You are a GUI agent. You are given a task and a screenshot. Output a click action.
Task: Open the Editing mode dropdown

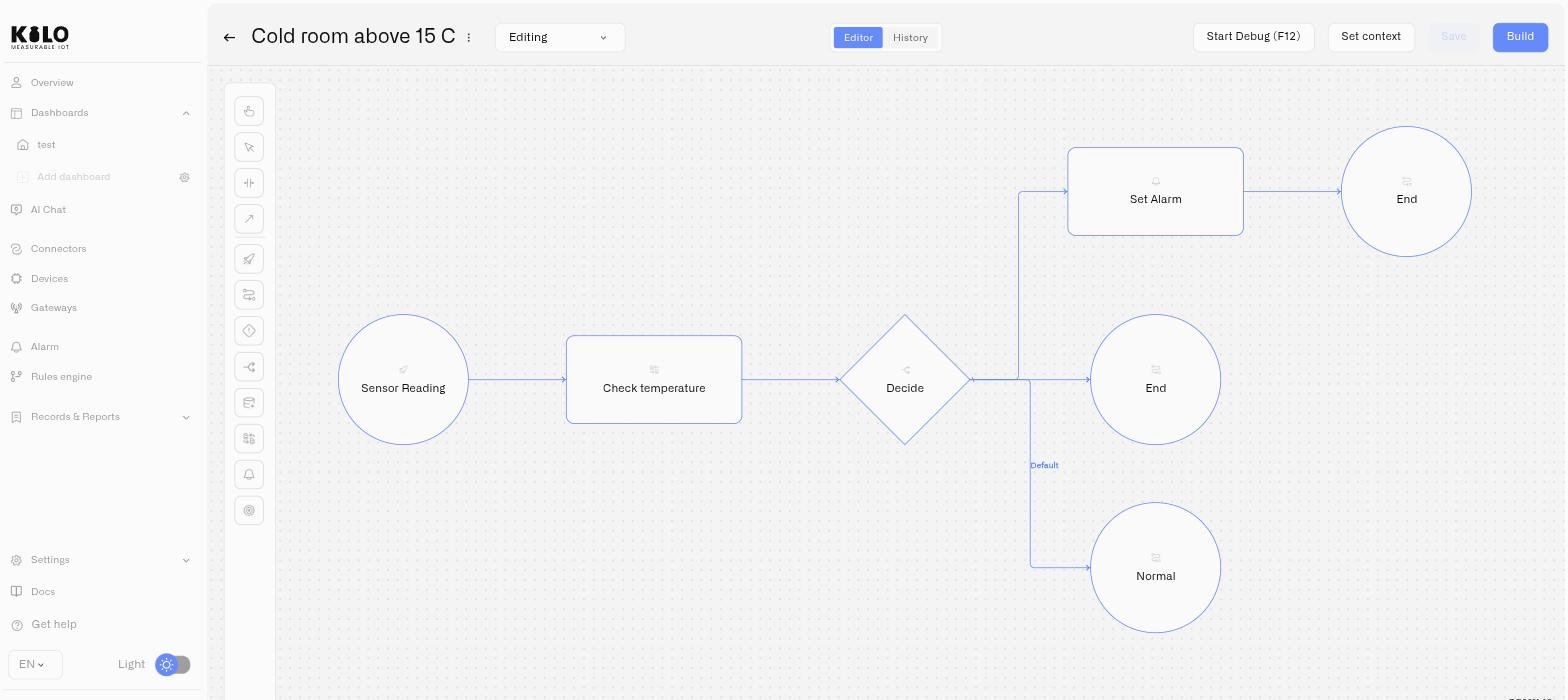[x=560, y=37]
